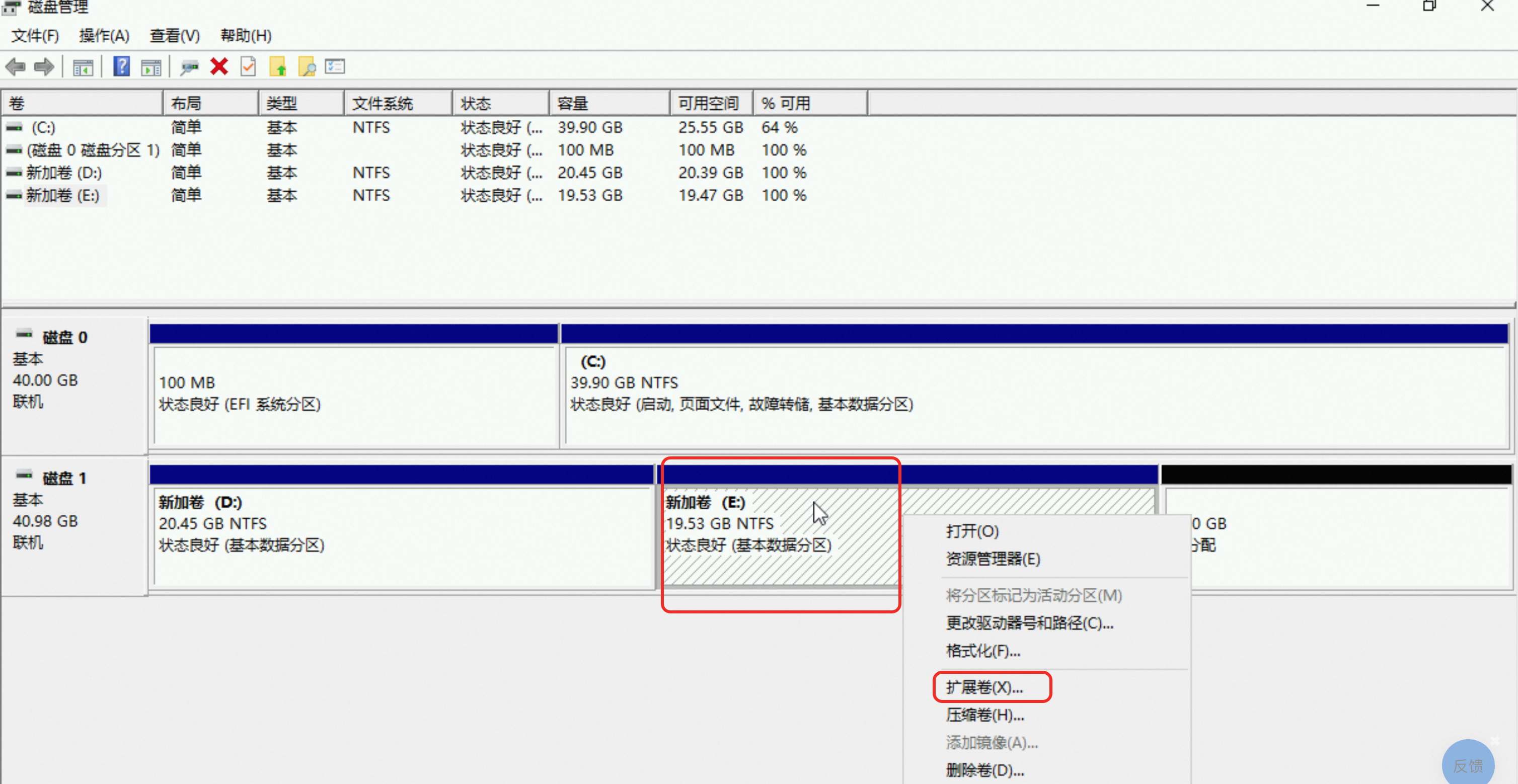Click the 反馈 feedback bubble button
This screenshot has width=1518, height=784.
[1468, 764]
